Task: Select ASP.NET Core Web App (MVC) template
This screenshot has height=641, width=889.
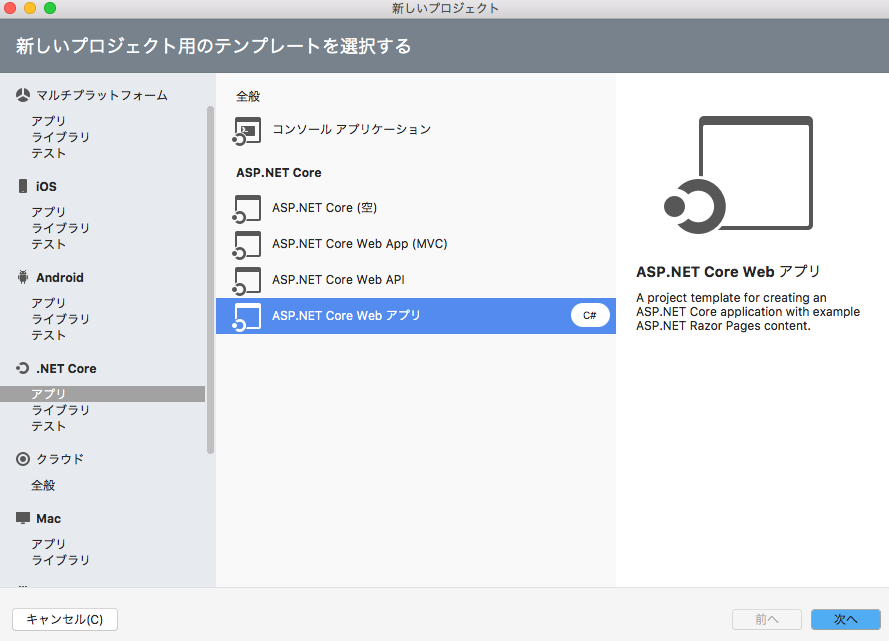Action: coord(416,244)
